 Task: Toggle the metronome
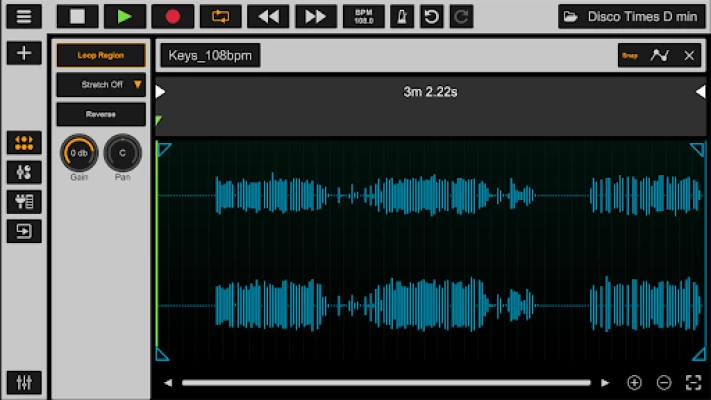point(401,16)
